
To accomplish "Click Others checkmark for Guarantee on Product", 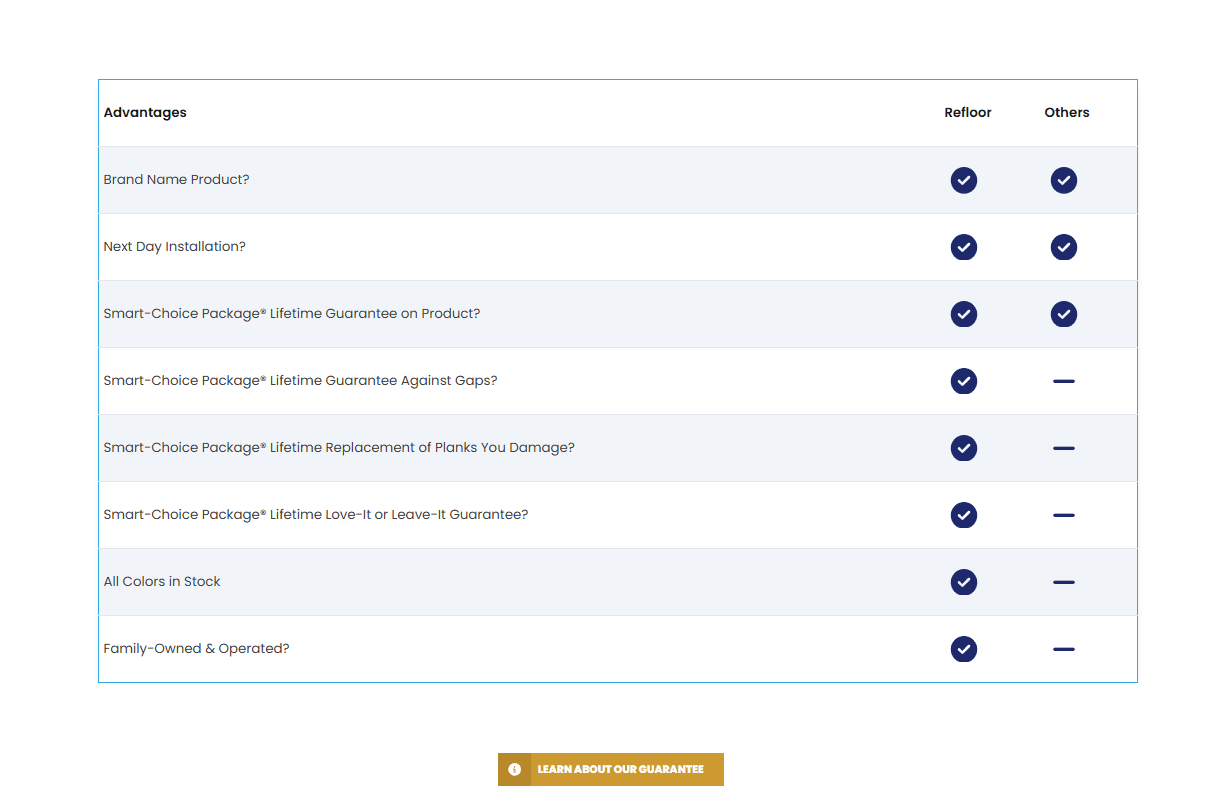I will [x=1063, y=314].
